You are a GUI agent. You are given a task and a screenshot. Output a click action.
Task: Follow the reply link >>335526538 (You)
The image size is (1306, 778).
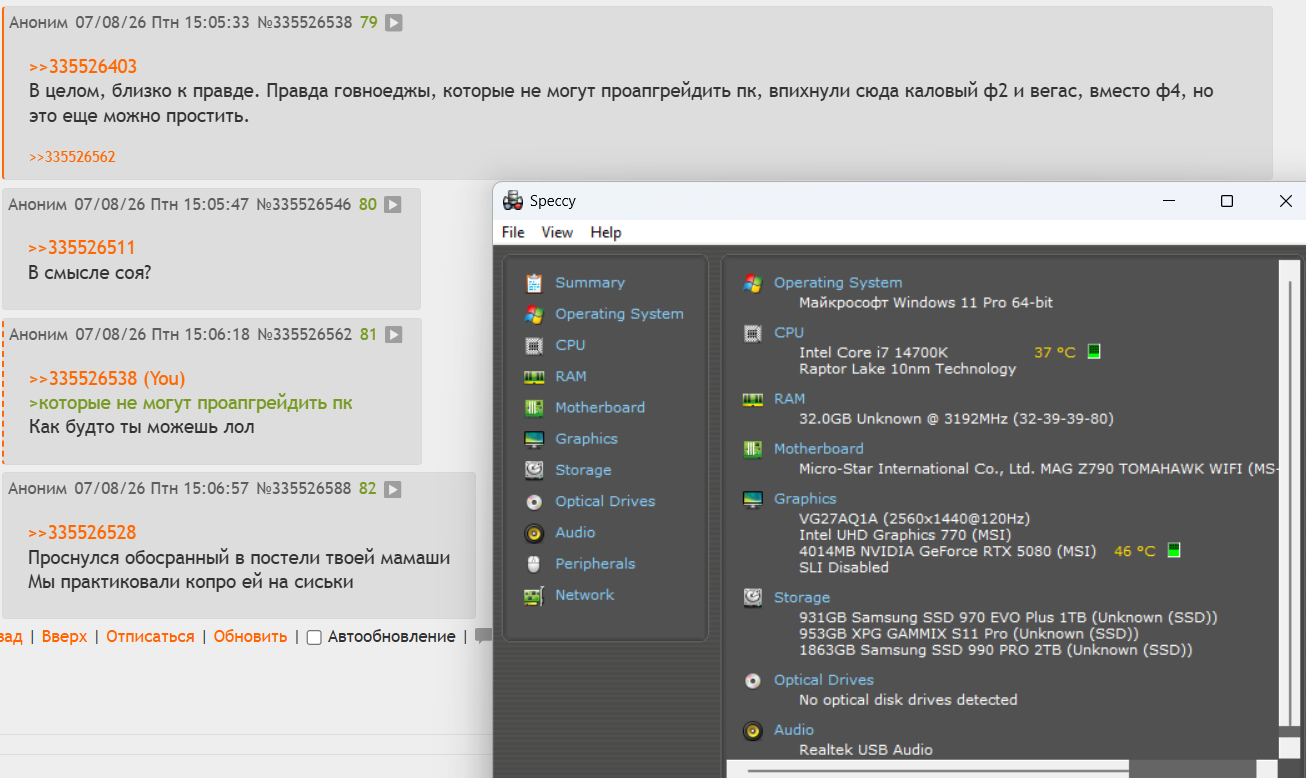point(107,379)
